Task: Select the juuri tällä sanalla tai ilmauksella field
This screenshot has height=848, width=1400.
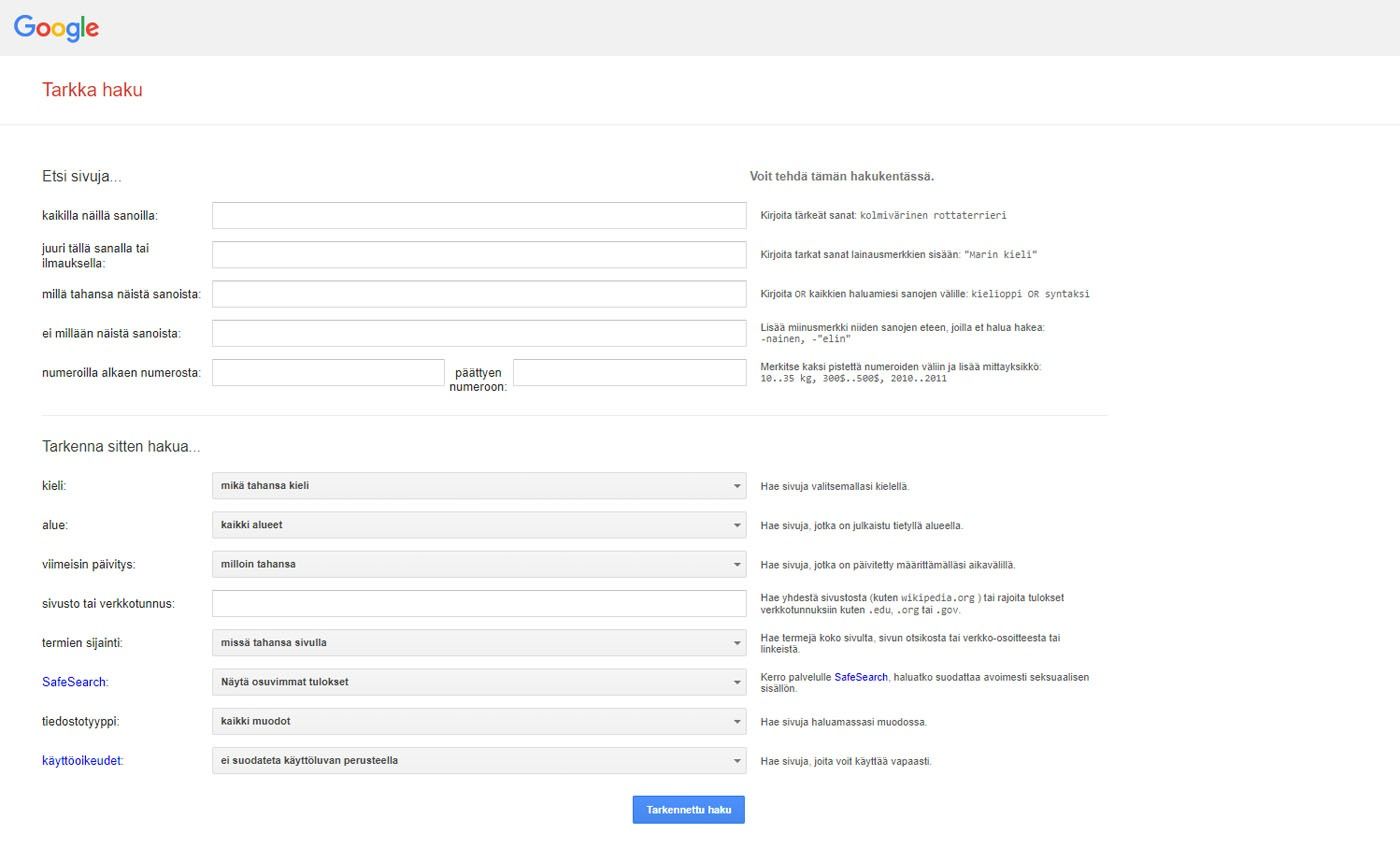Action: 478,254
